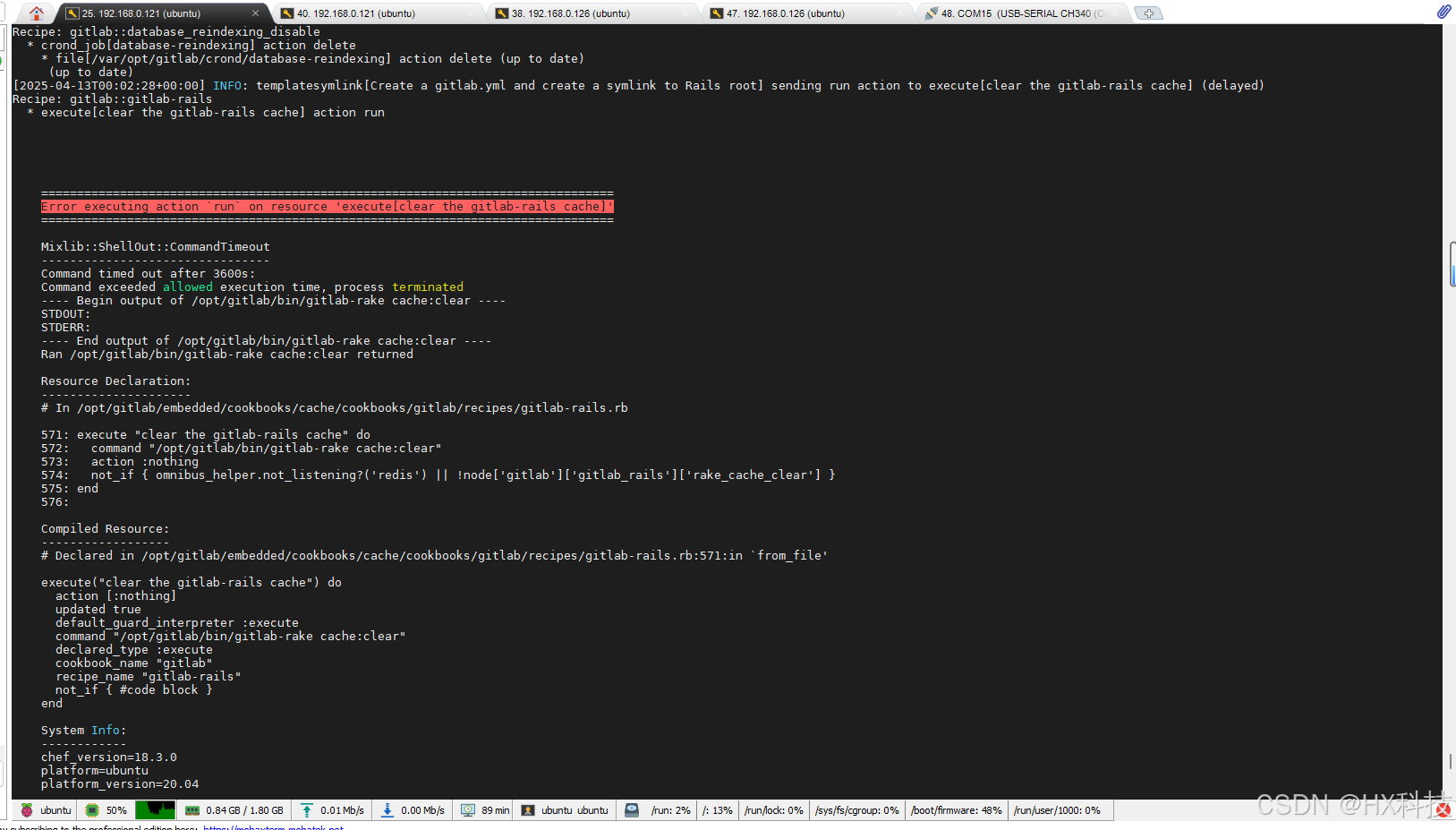Click the '/run: 2%' disk status entry
The image size is (1456, 830).
coord(671,810)
